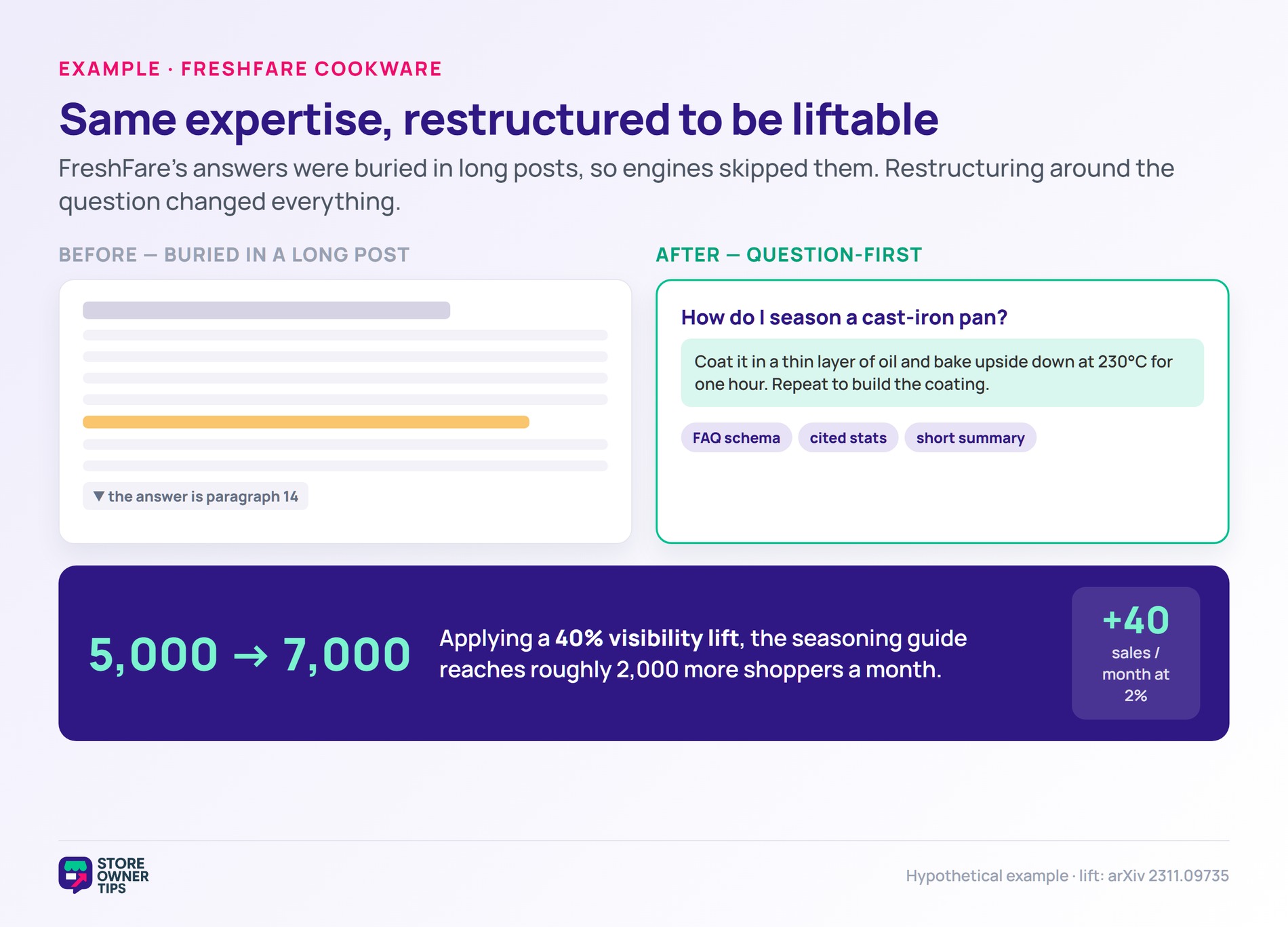Select the FAQ schema tag
This screenshot has width=1288, height=927.
(x=736, y=437)
